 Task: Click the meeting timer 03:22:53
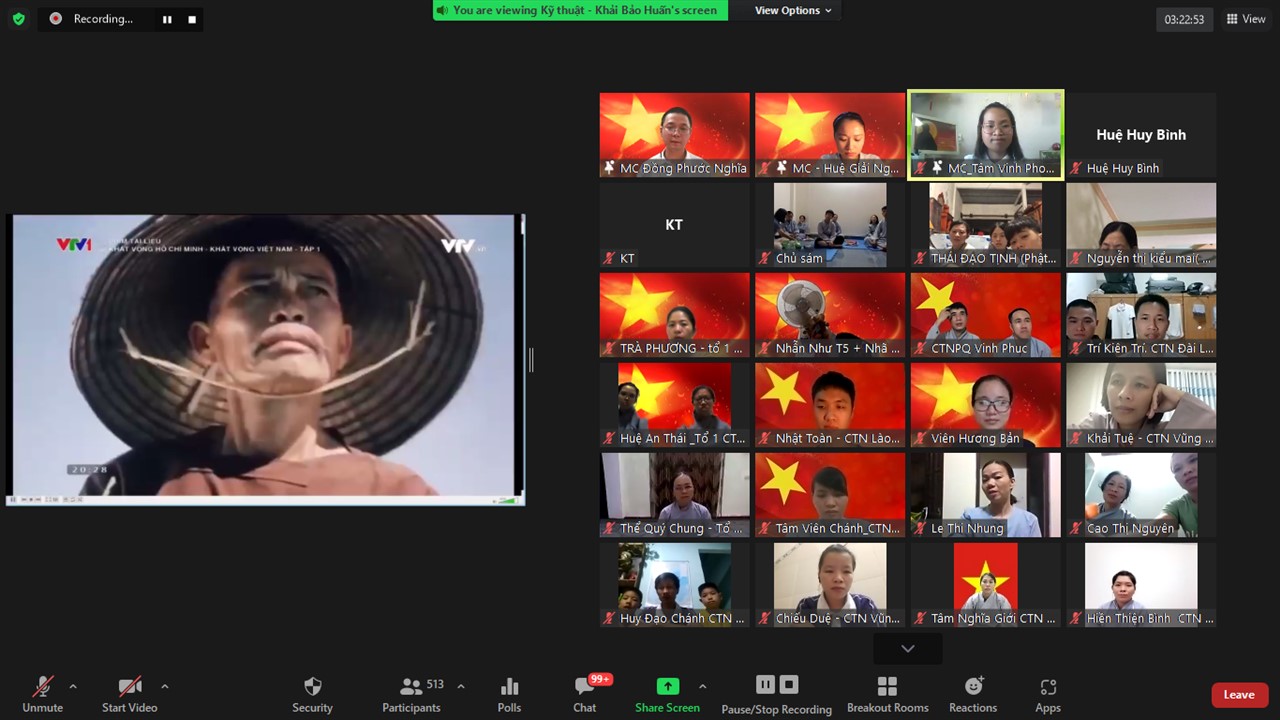point(1184,19)
